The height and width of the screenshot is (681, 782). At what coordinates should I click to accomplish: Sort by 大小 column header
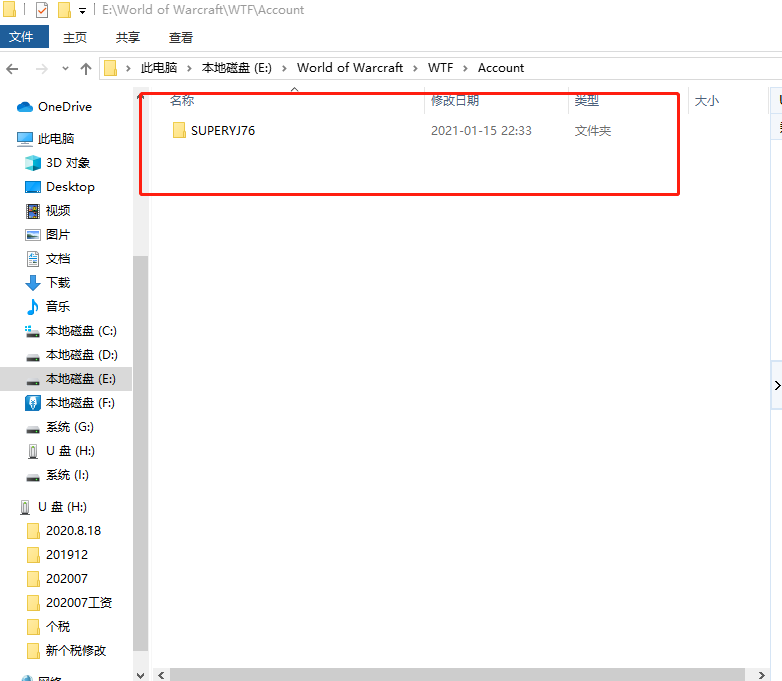click(x=707, y=101)
